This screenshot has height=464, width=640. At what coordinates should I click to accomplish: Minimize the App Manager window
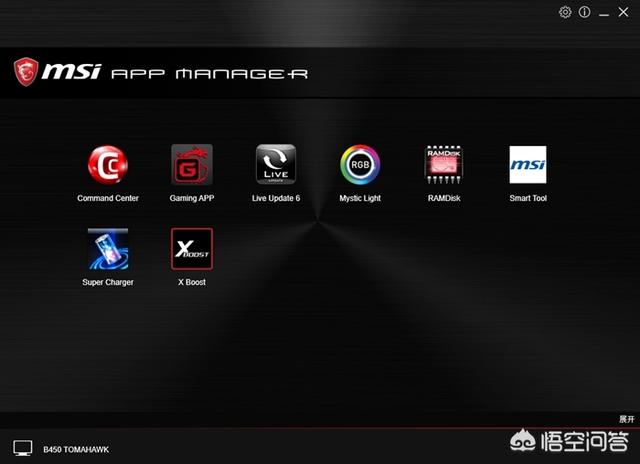click(x=604, y=13)
